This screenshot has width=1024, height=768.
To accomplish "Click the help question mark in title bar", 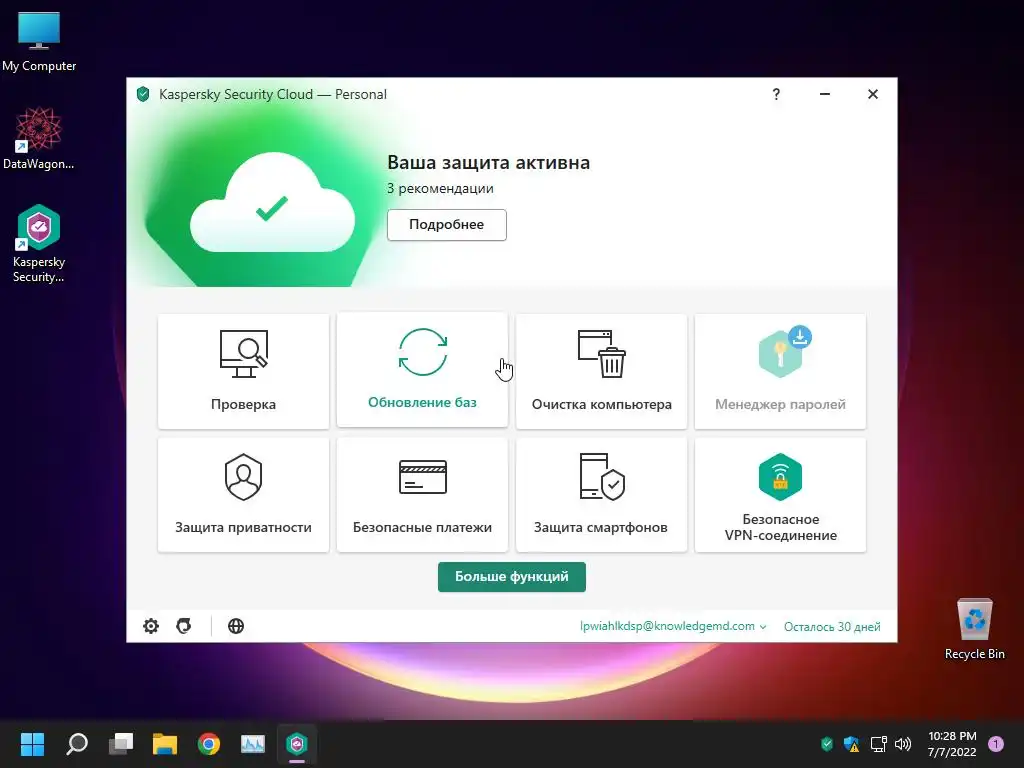I will [776, 94].
